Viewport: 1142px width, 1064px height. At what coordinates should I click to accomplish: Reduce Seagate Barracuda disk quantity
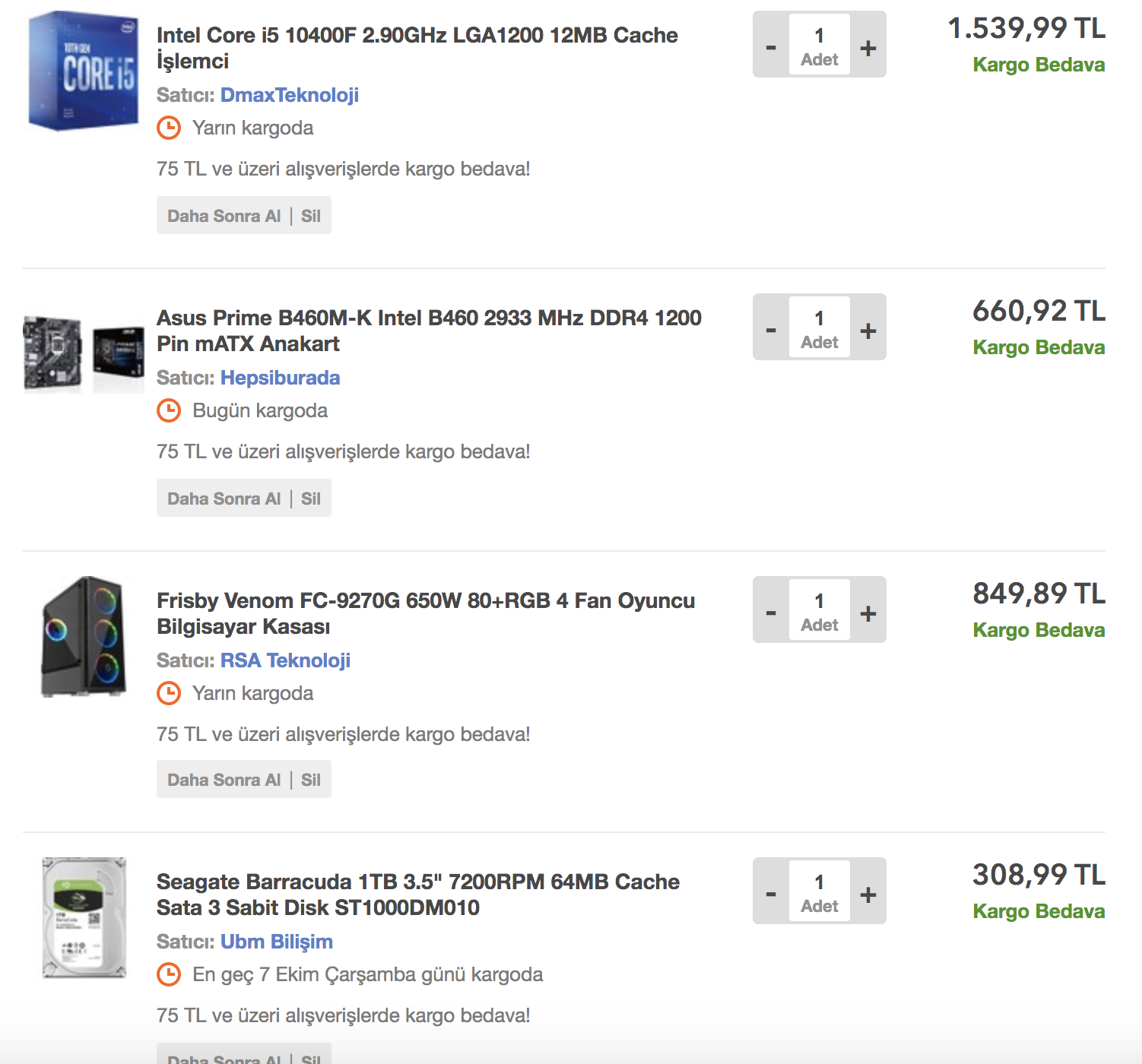(771, 895)
